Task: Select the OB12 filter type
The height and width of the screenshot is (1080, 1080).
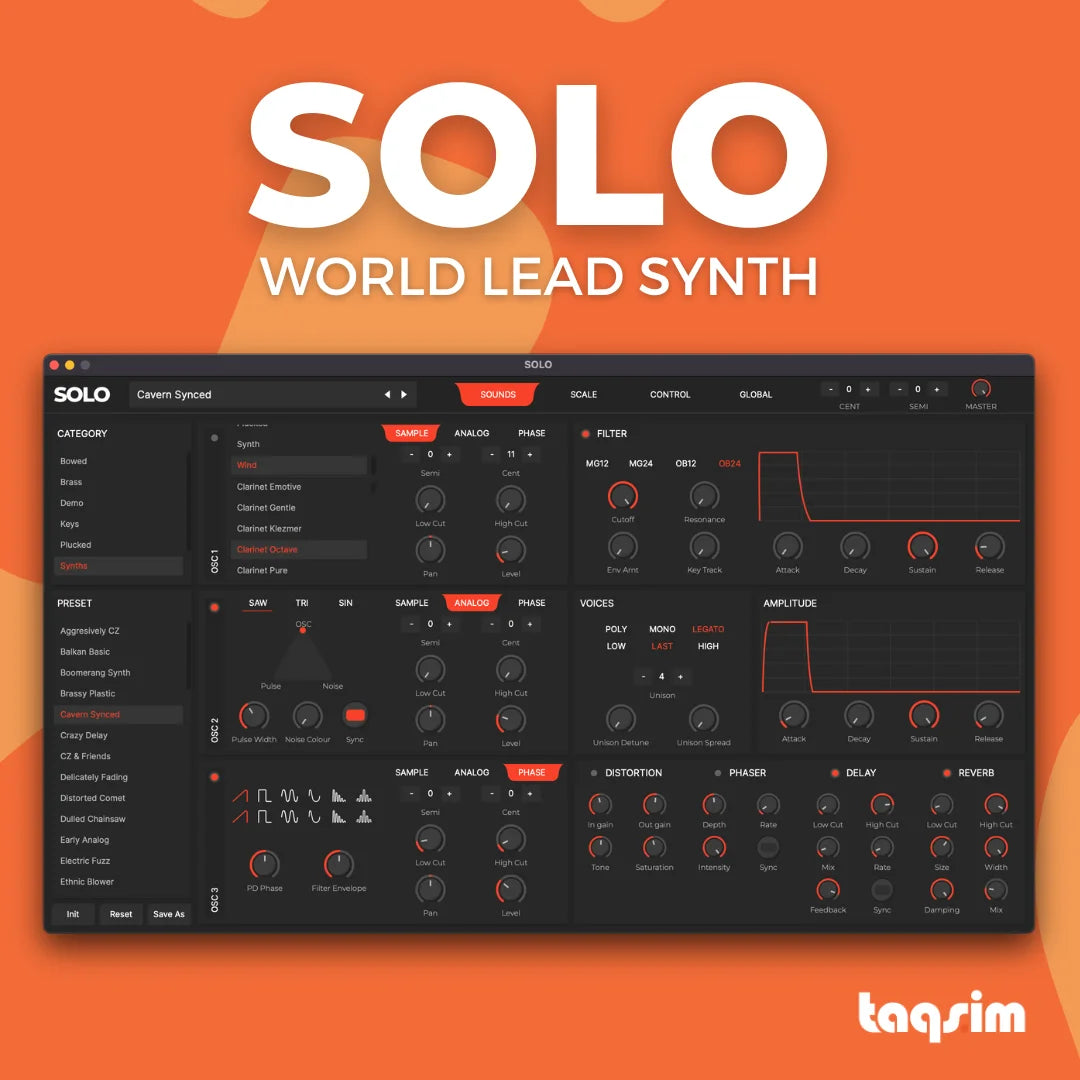Action: pos(686,463)
